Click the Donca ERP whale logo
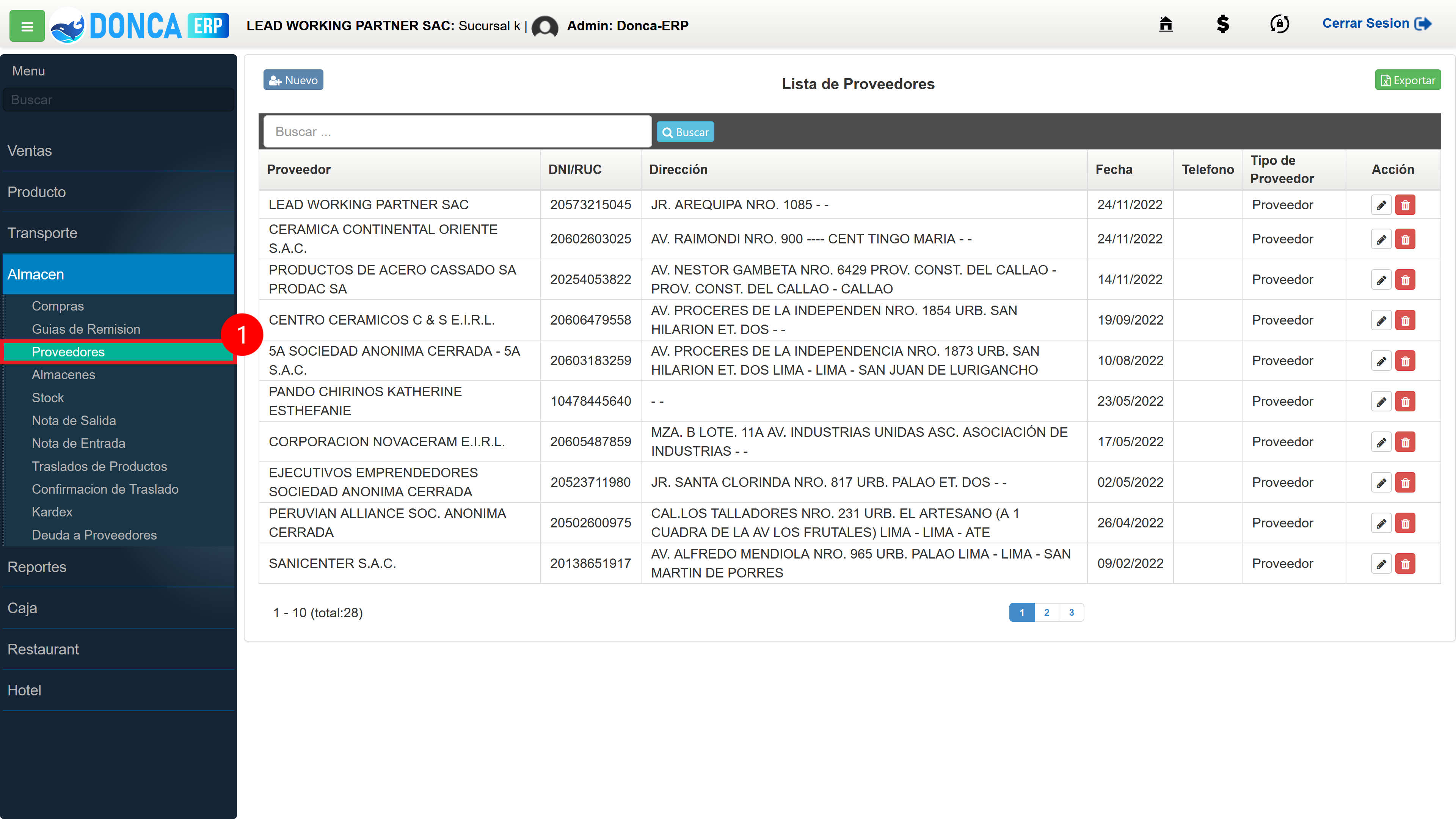1456x819 pixels. (139, 26)
